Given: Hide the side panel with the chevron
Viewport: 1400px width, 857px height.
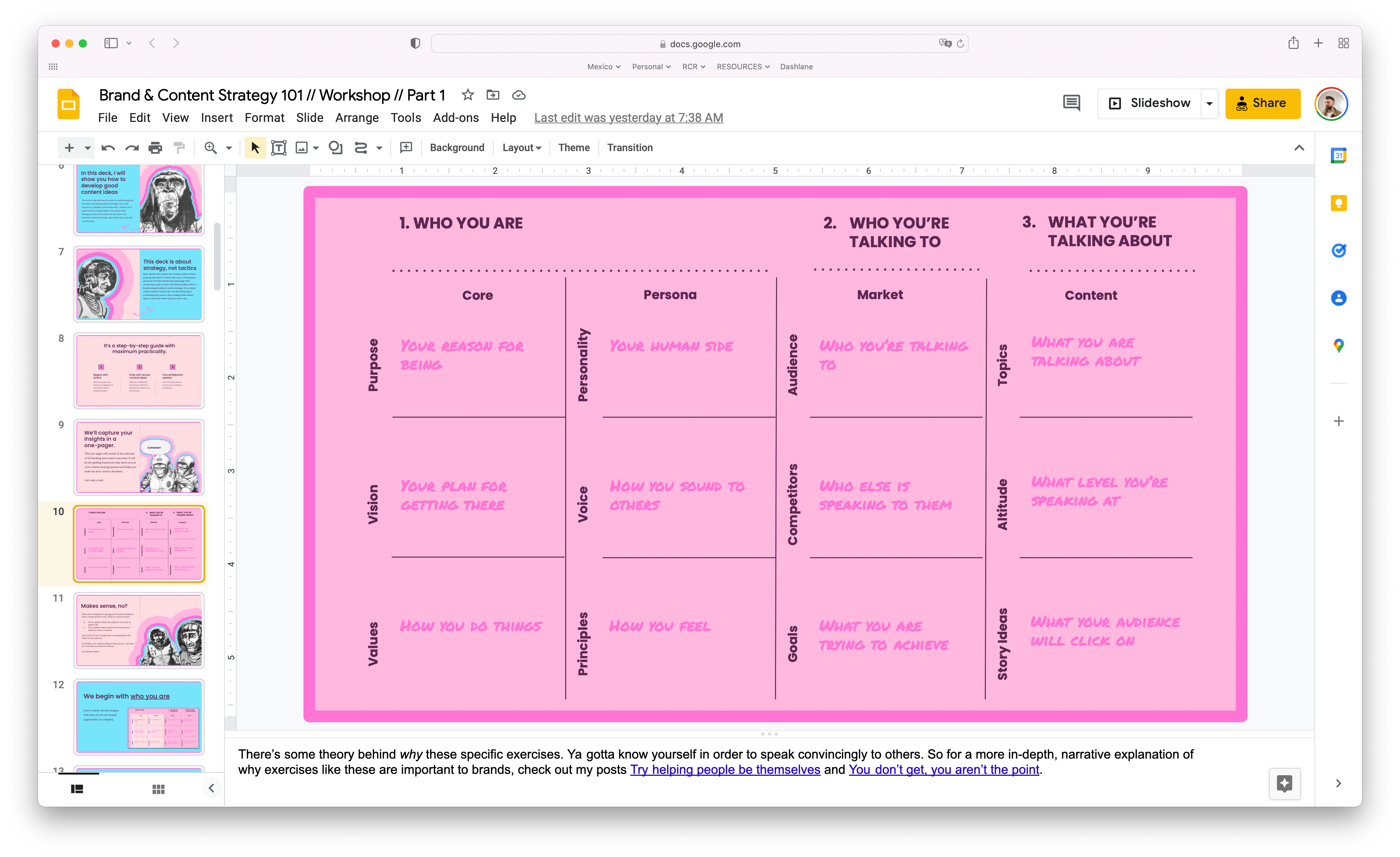Looking at the screenshot, I should [1339, 783].
